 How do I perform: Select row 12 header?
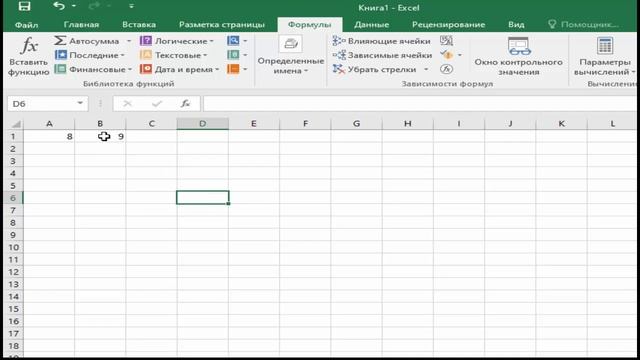[x=13, y=272]
